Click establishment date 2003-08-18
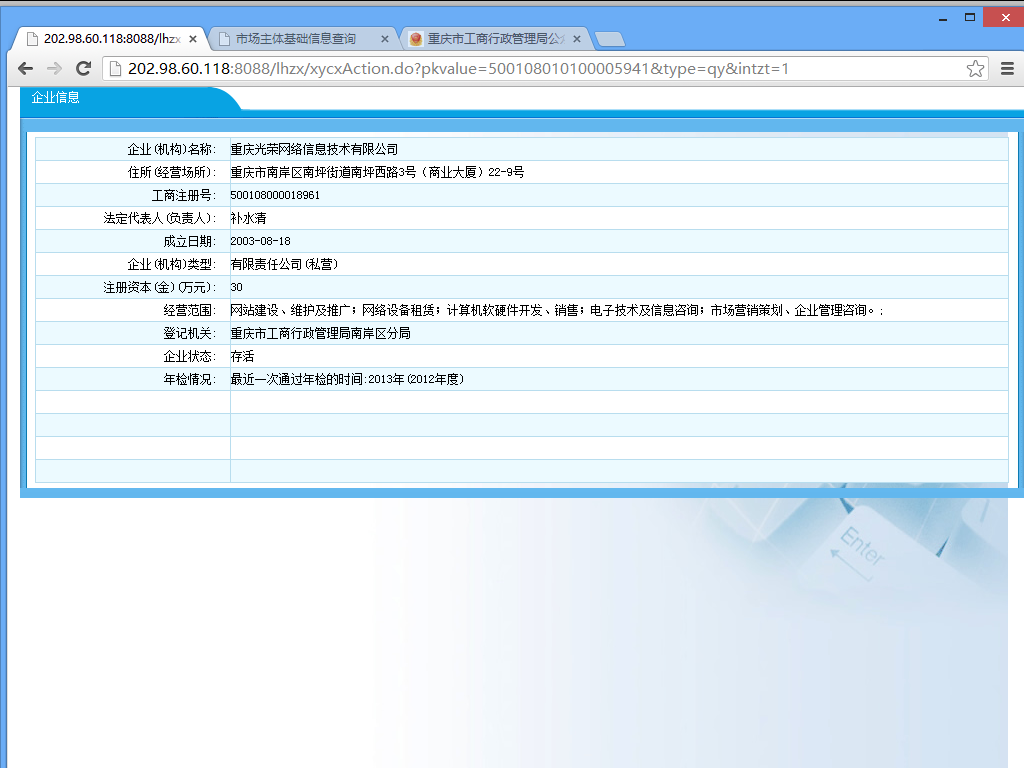The width and height of the screenshot is (1024, 768). [261, 241]
